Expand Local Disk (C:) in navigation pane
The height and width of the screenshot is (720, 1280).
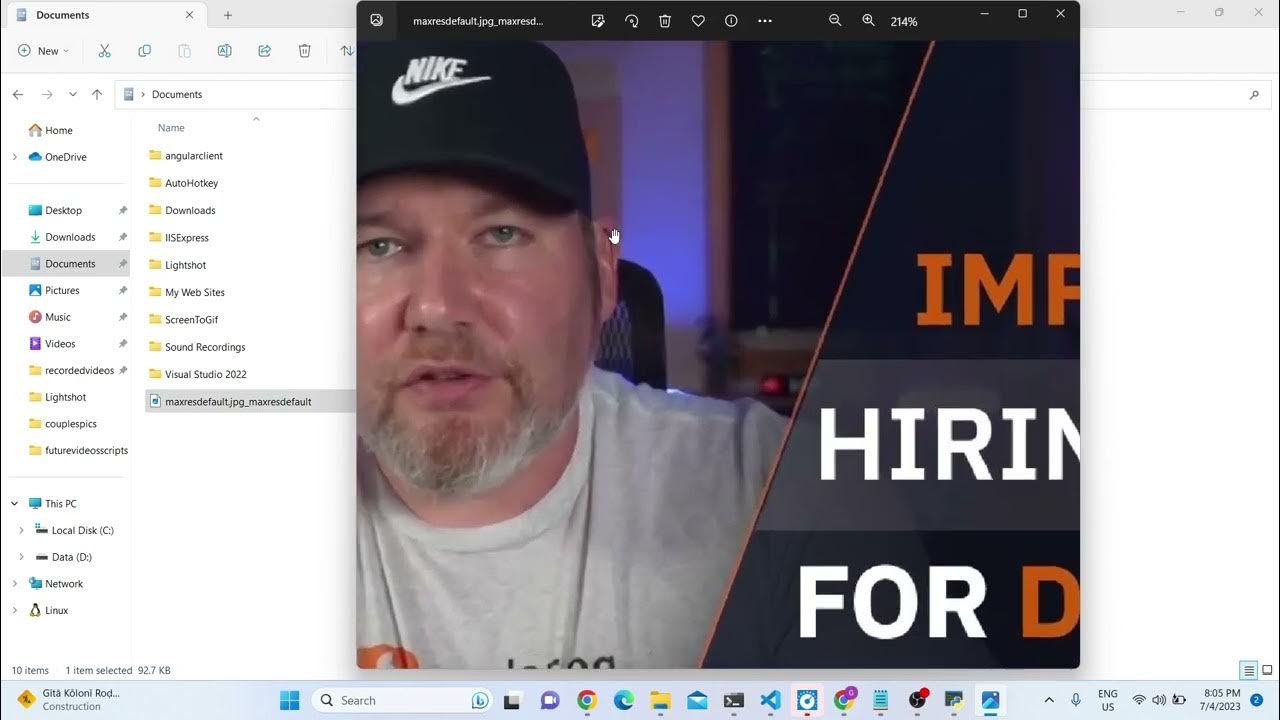pyautogui.click(x=21, y=531)
